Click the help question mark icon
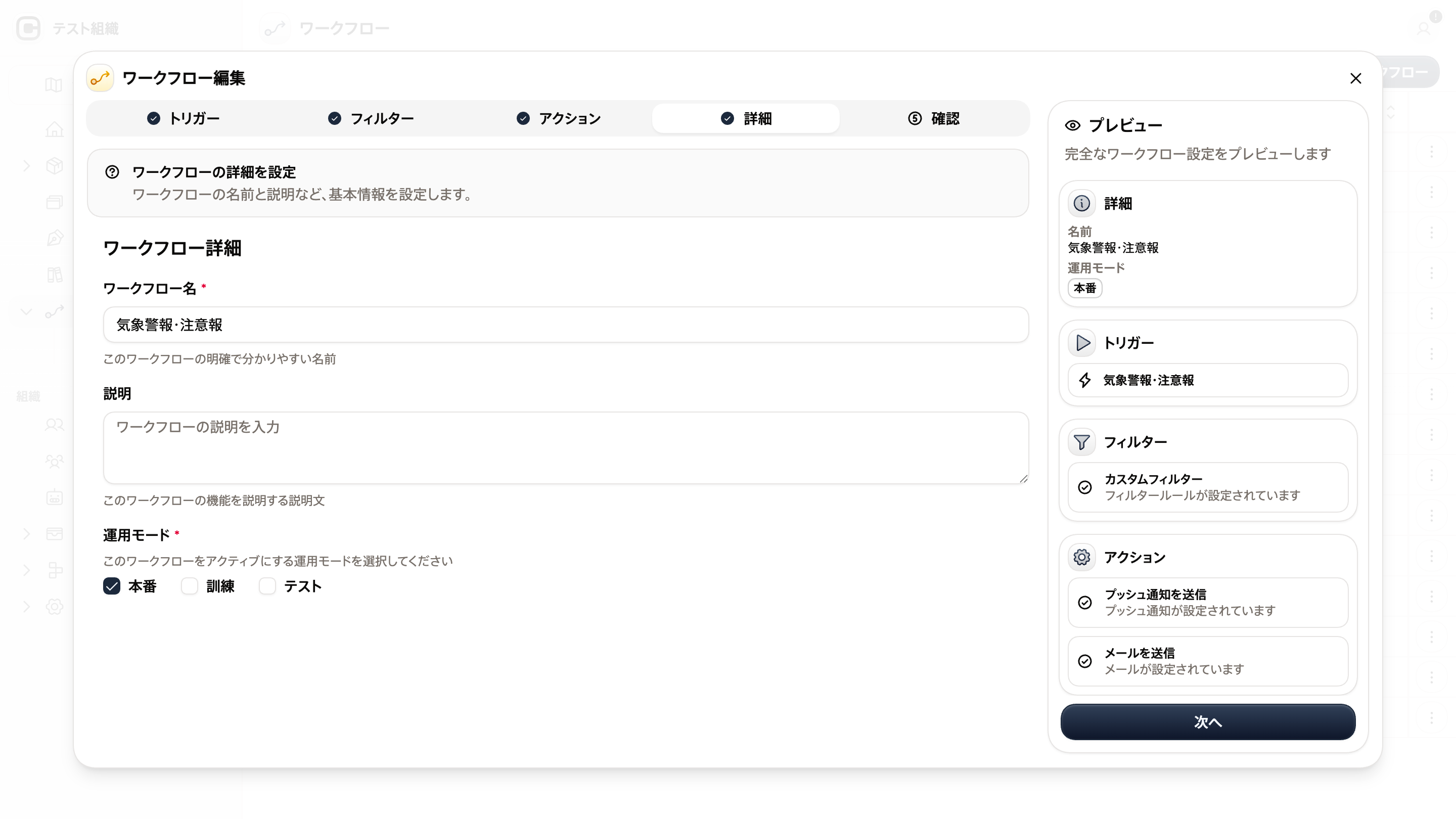The image size is (1456, 819). [x=112, y=172]
